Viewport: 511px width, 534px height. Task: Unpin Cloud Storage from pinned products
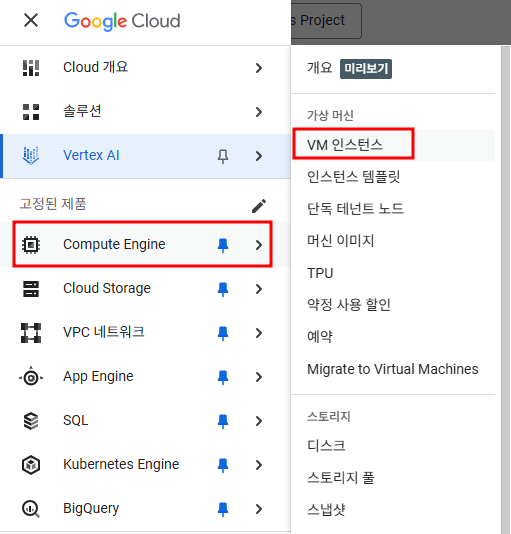tap(223, 289)
